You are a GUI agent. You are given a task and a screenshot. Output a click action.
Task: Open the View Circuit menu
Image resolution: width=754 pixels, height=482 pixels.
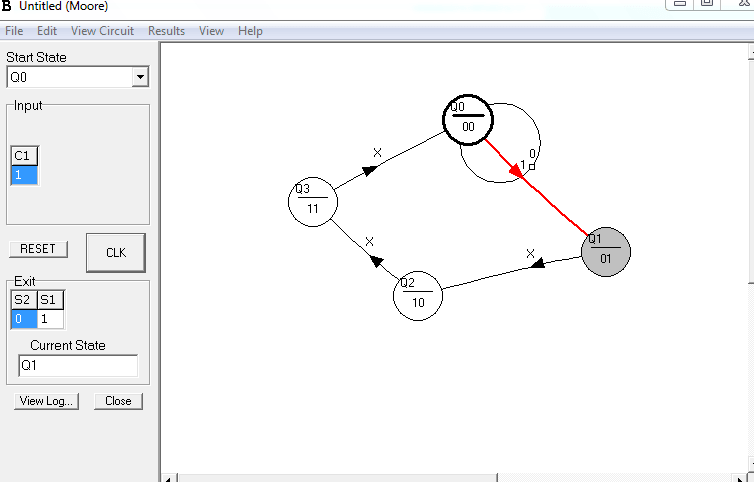[102, 31]
